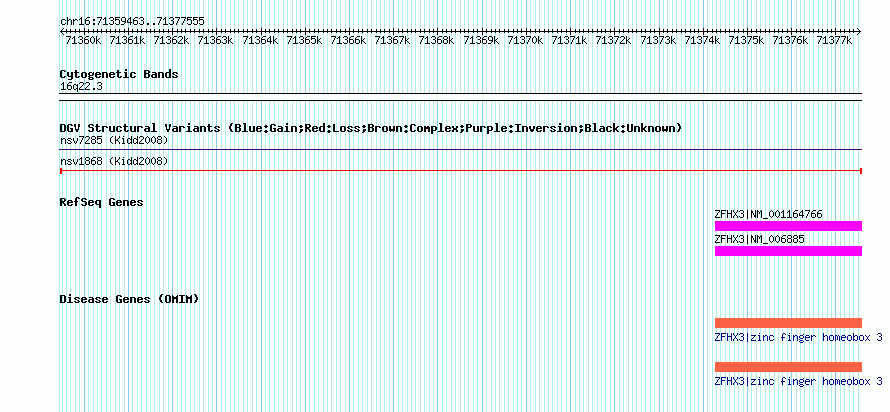Click the 71369k ruler tick label
890x412 pixels.
(x=481, y=40)
